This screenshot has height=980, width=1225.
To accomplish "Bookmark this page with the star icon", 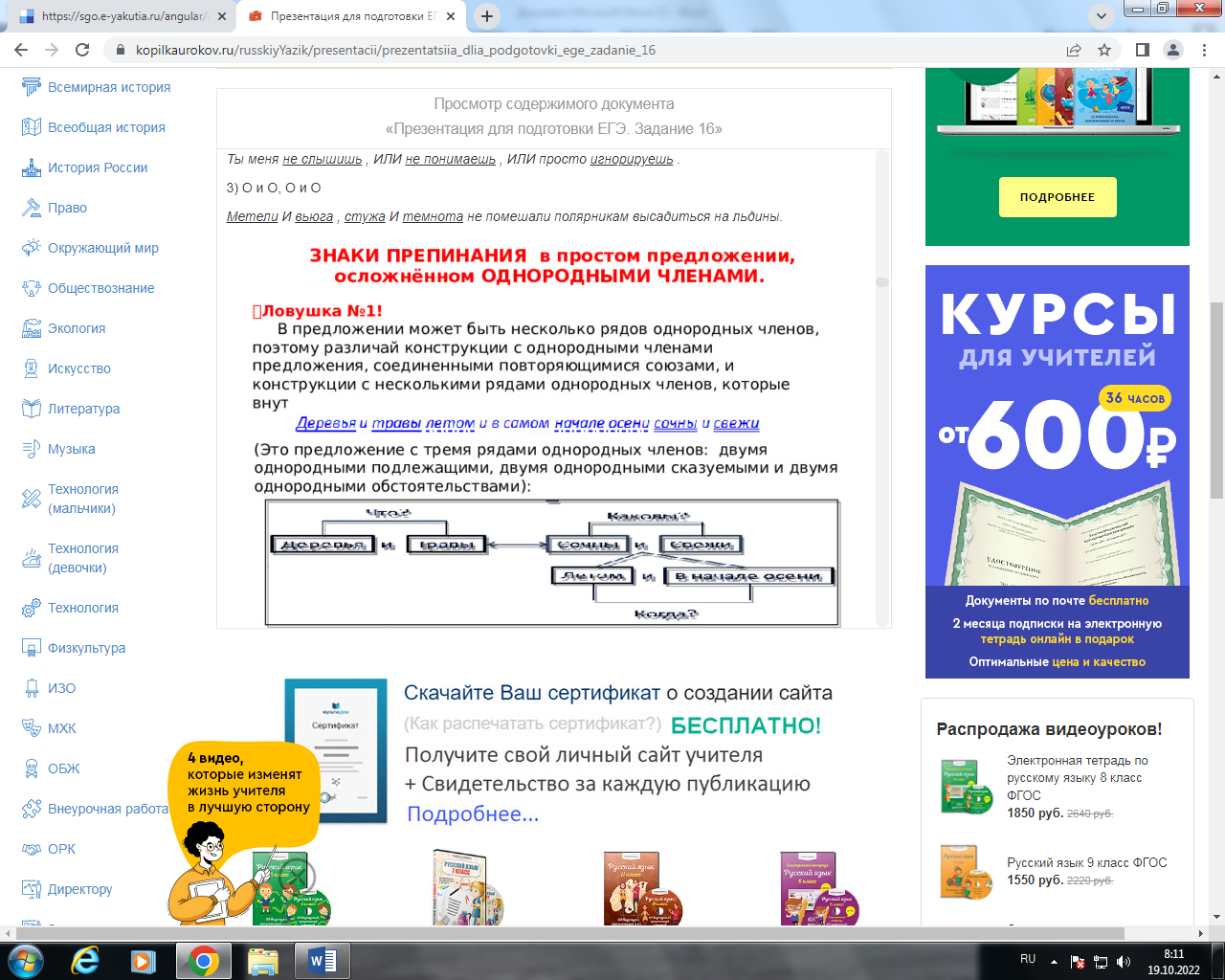I will pos(1104,50).
